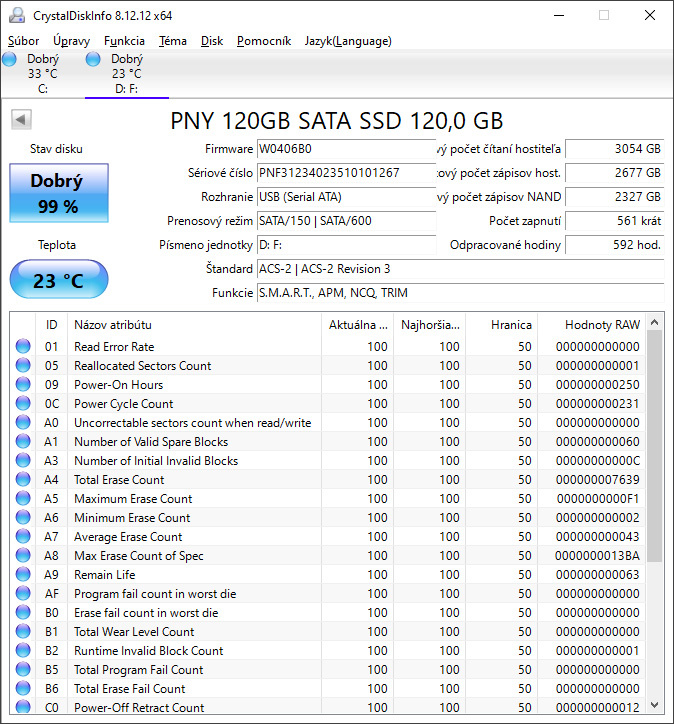
Task: Open the Disk menu
Action: (212, 41)
